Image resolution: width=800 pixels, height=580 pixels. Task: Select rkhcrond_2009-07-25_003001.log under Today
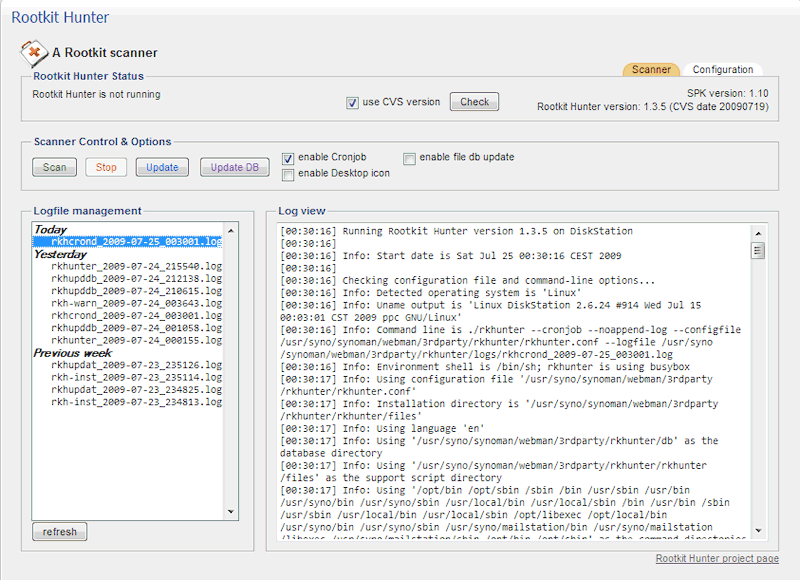coord(136,242)
